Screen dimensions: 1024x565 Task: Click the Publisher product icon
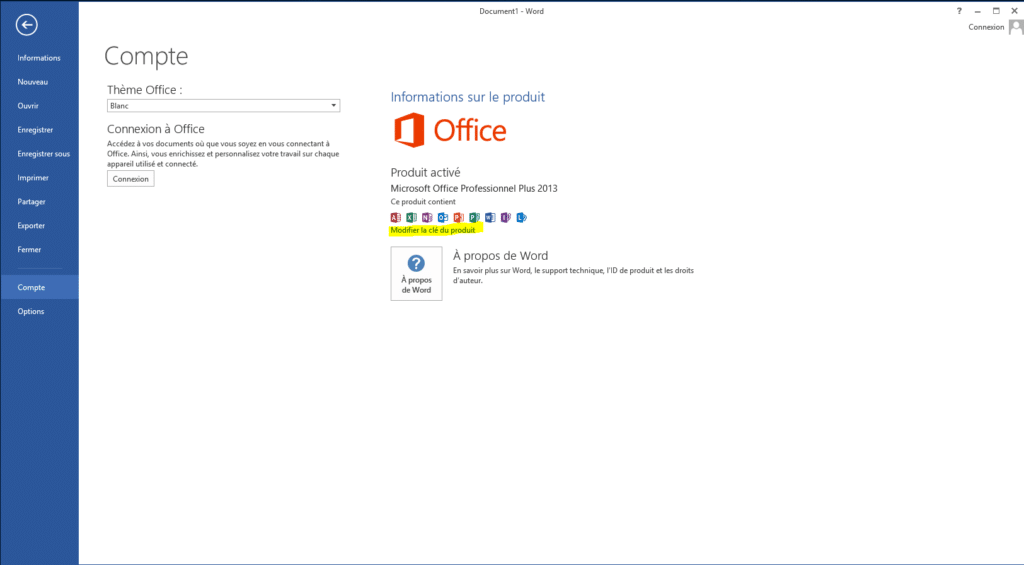tap(474, 217)
